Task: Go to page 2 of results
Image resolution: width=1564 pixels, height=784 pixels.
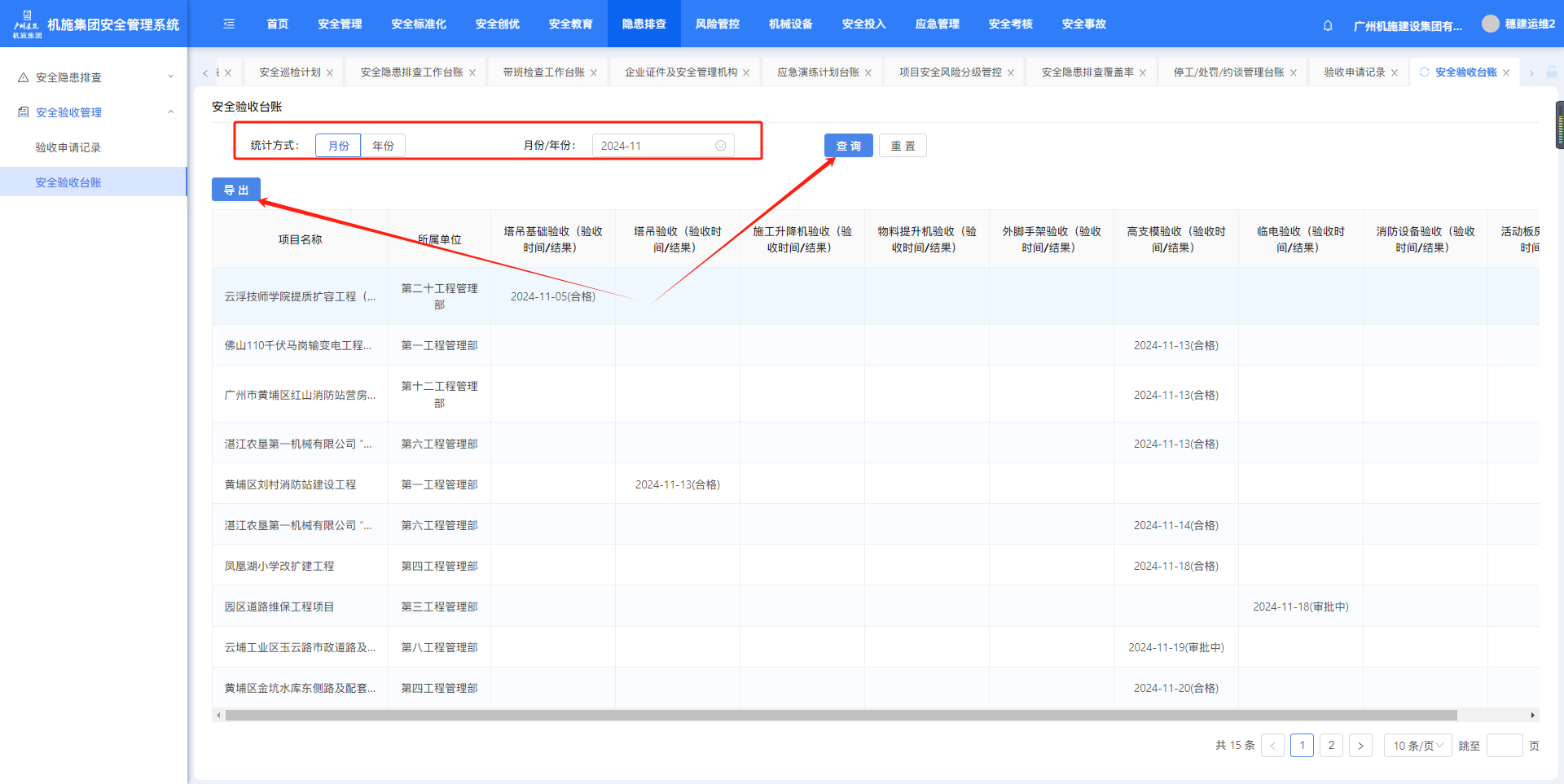Action: point(1331,746)
